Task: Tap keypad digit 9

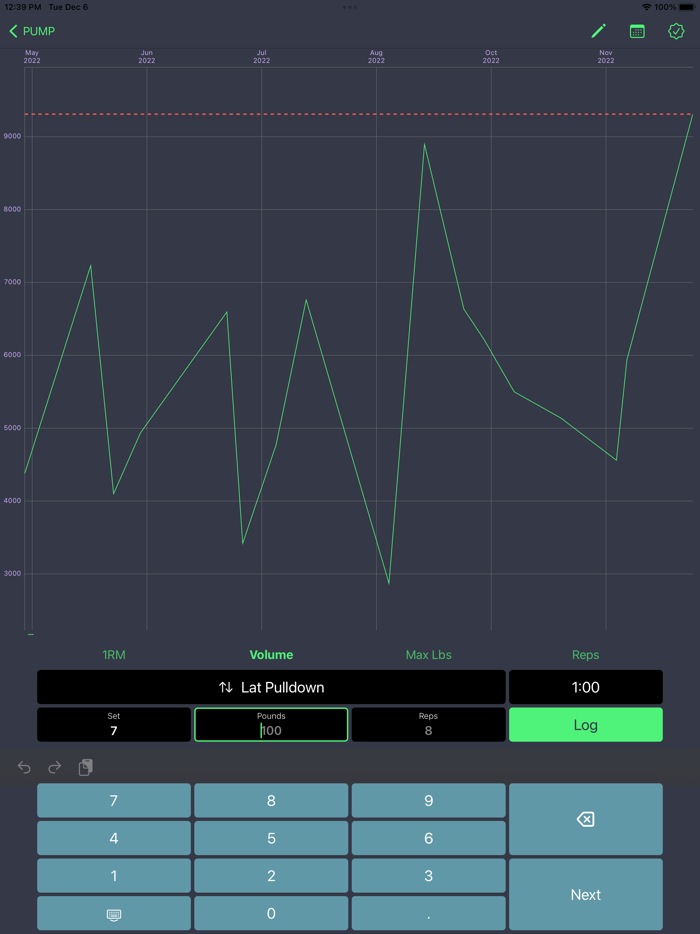Action: [x=428, y=801]
